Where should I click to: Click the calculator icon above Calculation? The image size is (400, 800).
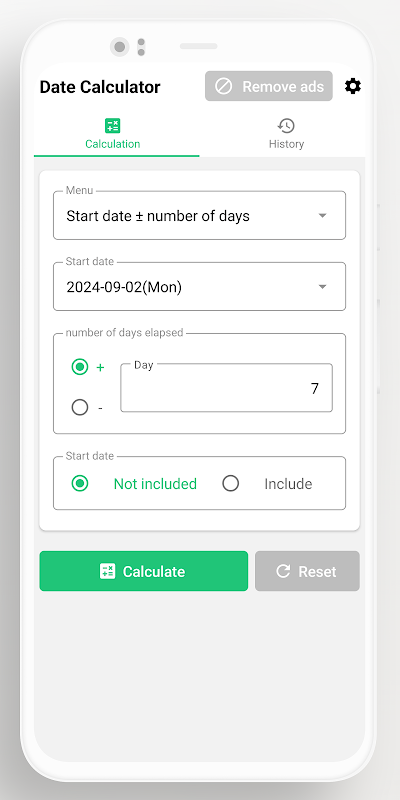[112, 126]
